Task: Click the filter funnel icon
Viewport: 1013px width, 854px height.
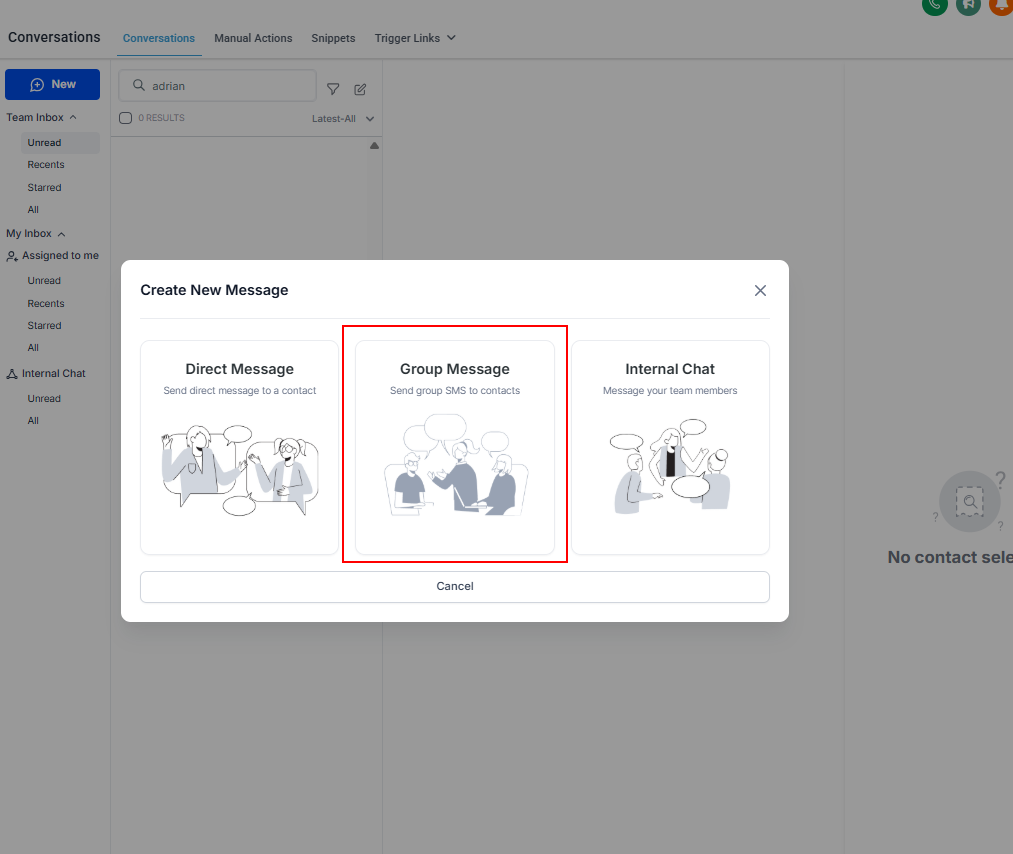Action: [x=333, y=89]
